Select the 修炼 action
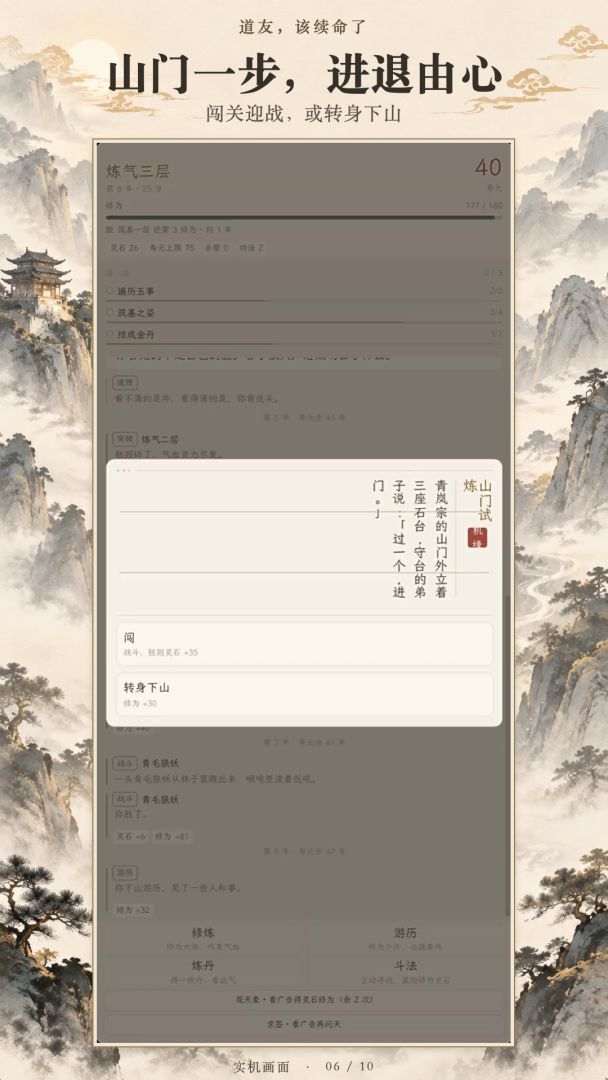Viewport: 608px width, 1080px height. click(x=203, y=939)
